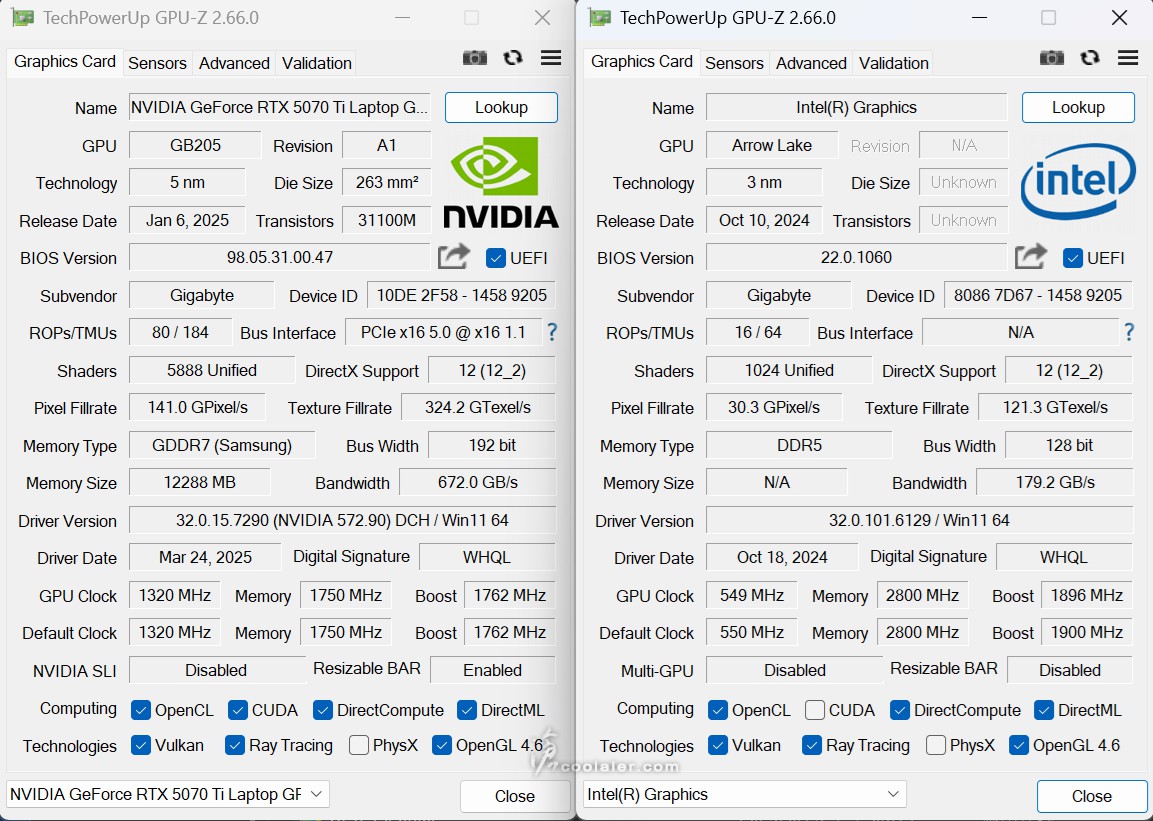
Task: Toggle Ray Tracing checkbox in Intel window
Action: pos(812,745)
